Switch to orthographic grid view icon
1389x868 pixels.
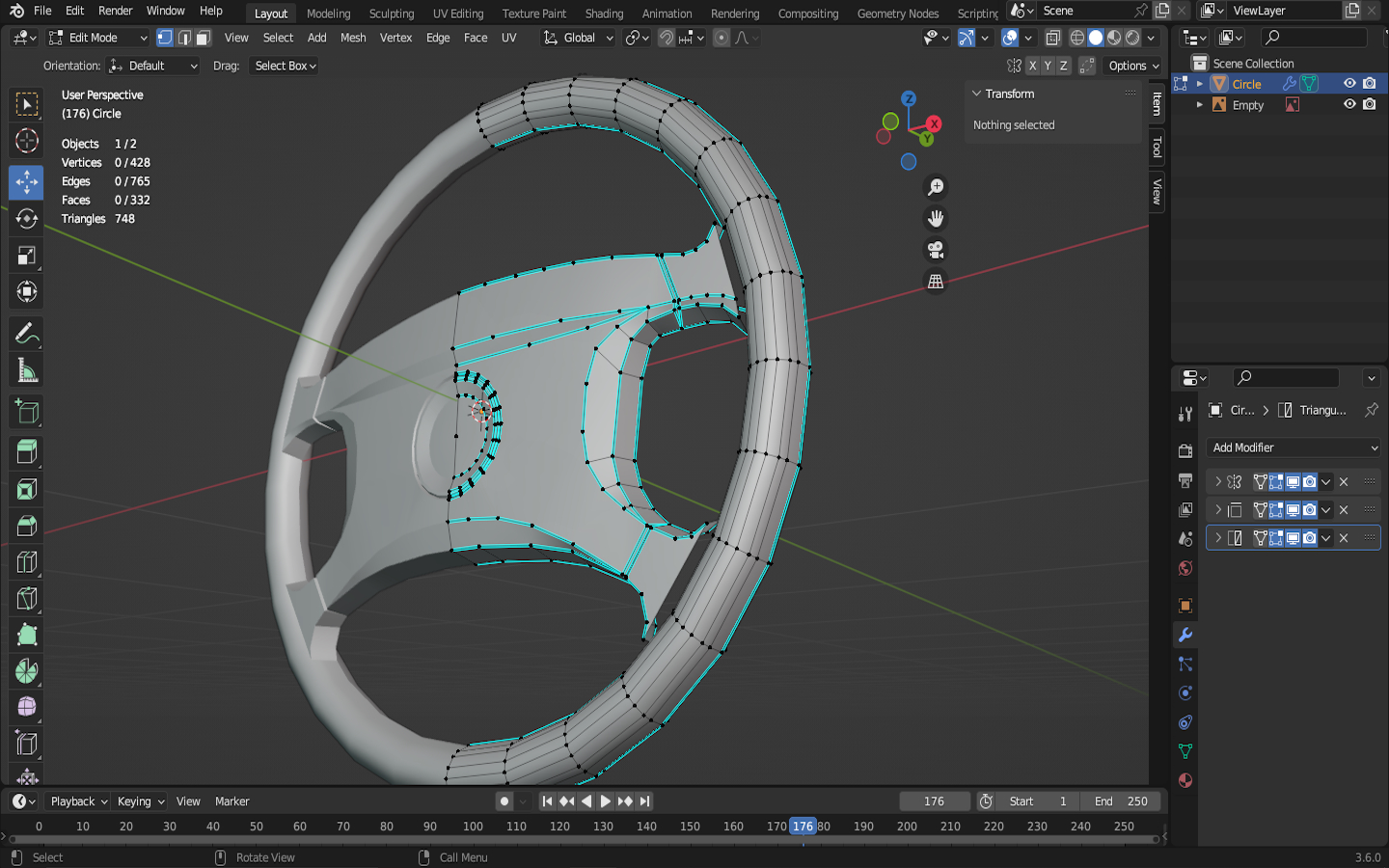coord(935,282)
